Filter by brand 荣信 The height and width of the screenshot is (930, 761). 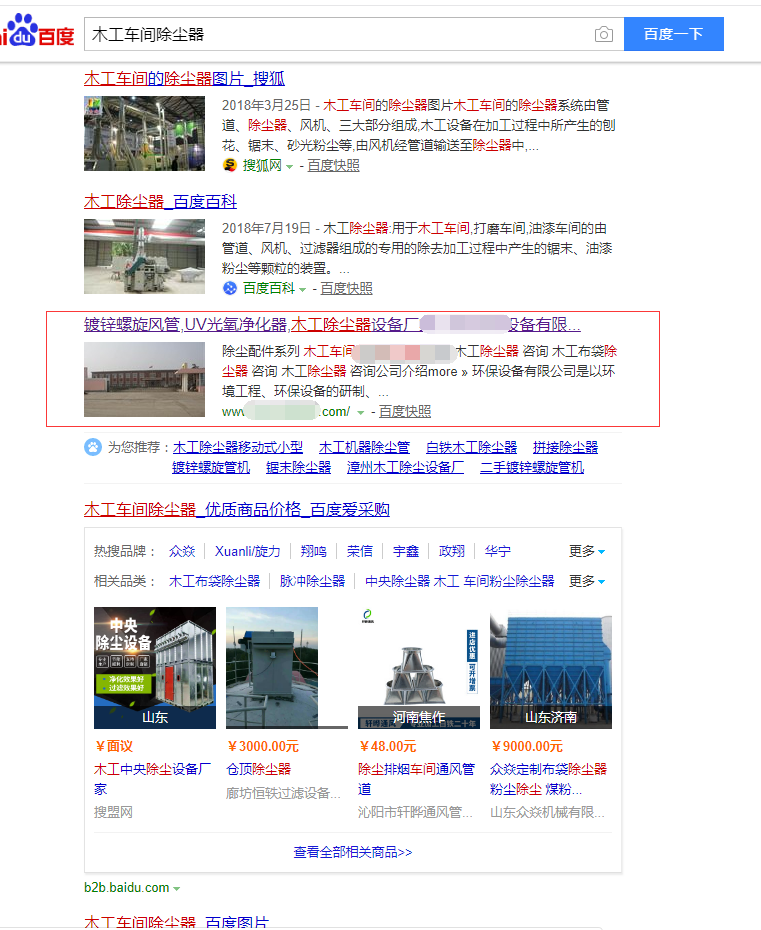(x=360, y=551)
